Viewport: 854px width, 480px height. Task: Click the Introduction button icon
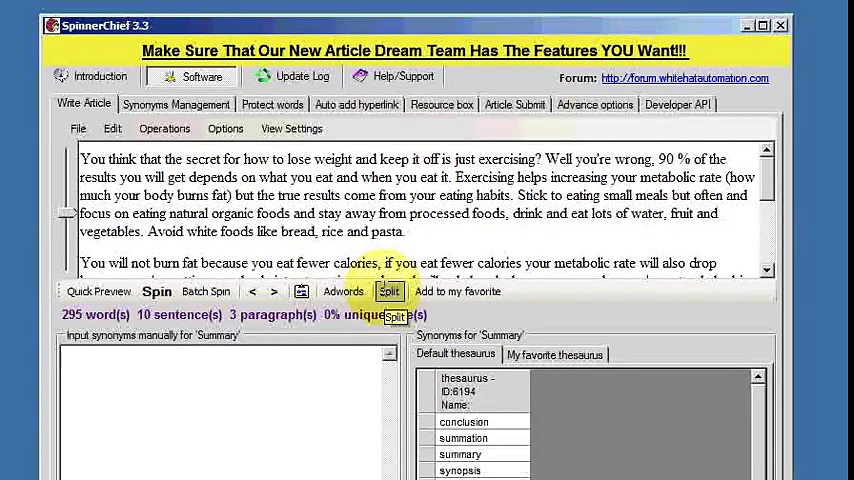(x=62, y=76)
